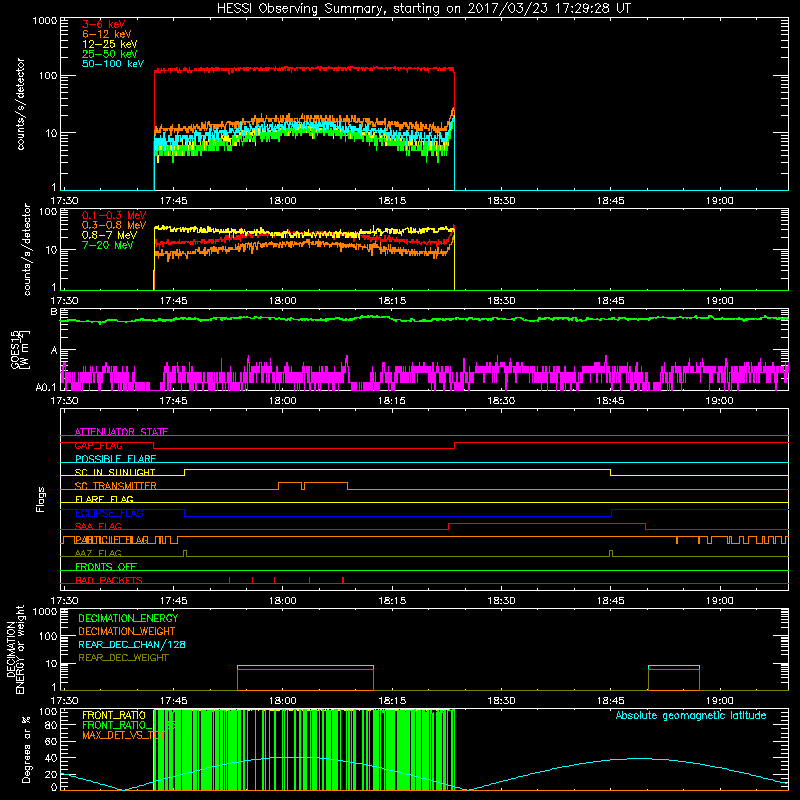Select the red 3-6 keV legend label

click(x=103, y=24)
